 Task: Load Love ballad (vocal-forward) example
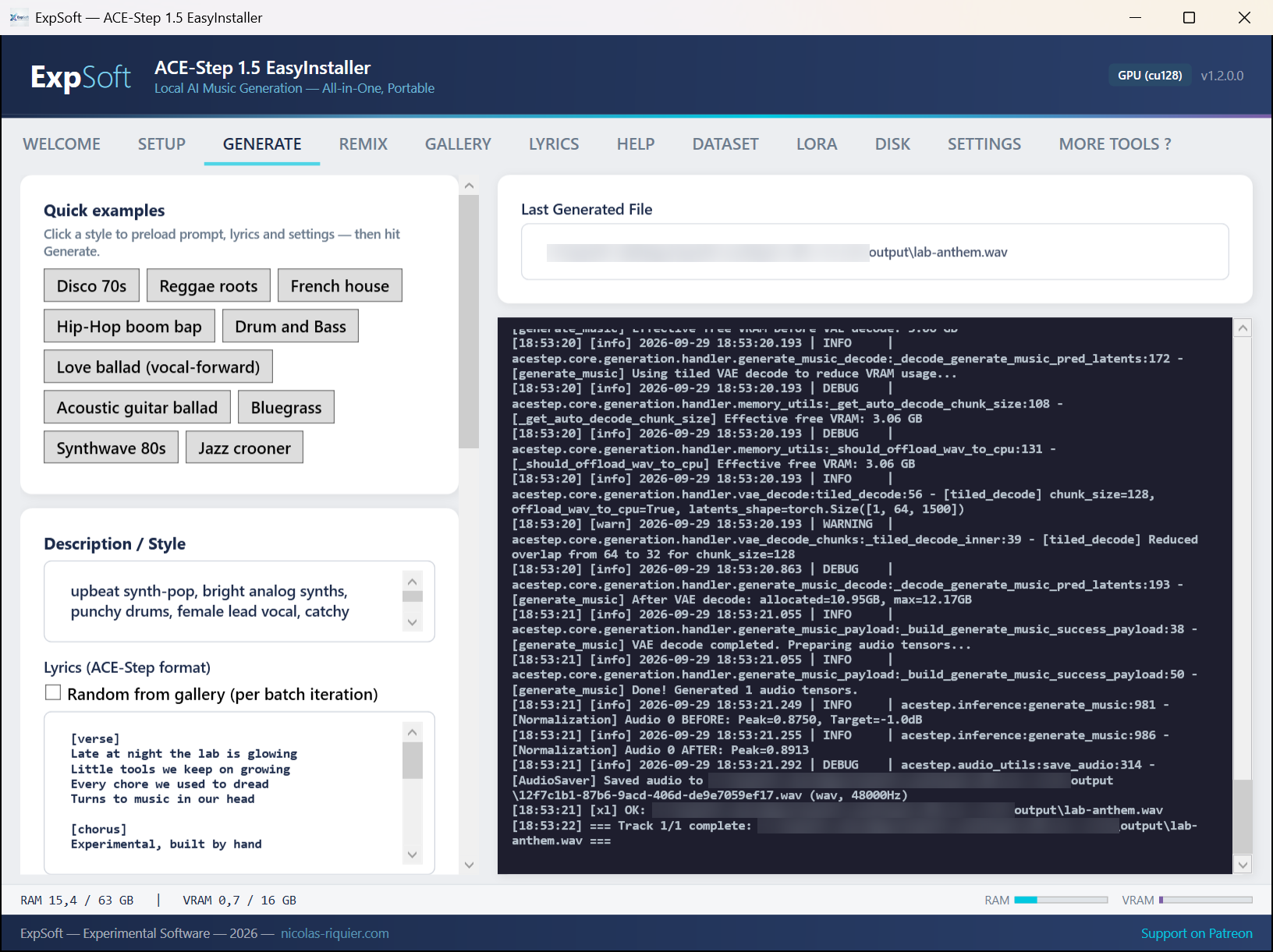(158, 366)
